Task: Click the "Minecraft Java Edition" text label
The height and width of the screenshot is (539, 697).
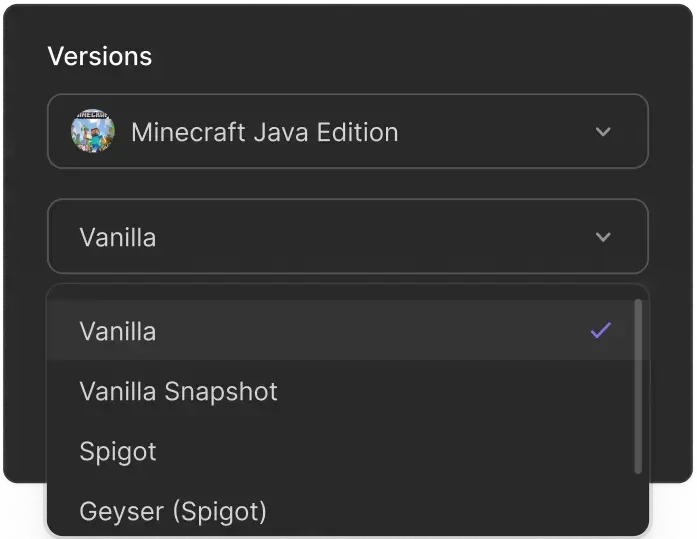Action: (264, 132)
